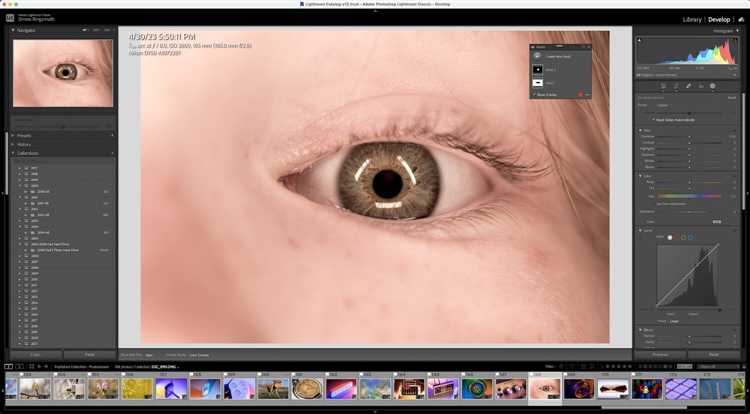Select the yellow flower filmstrip thumbnail

(x=136, y=389)
